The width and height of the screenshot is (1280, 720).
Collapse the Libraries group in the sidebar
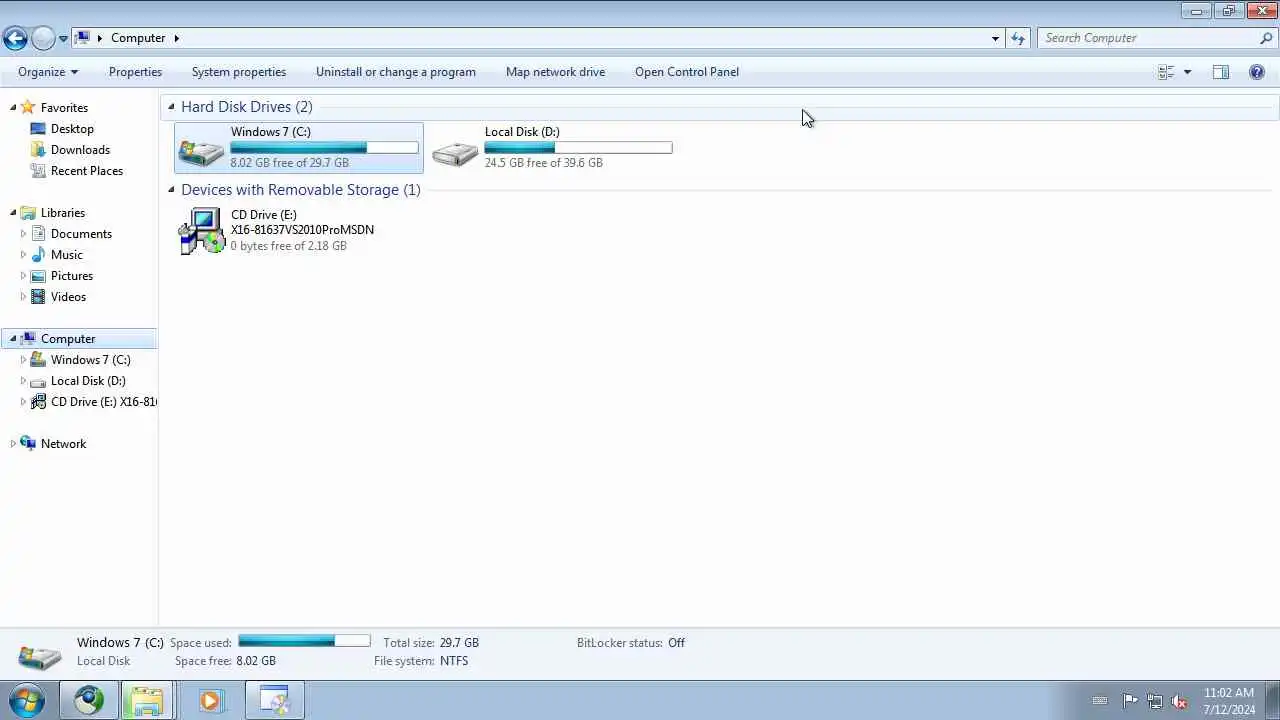pyautogui.click(x=13, y=213)
